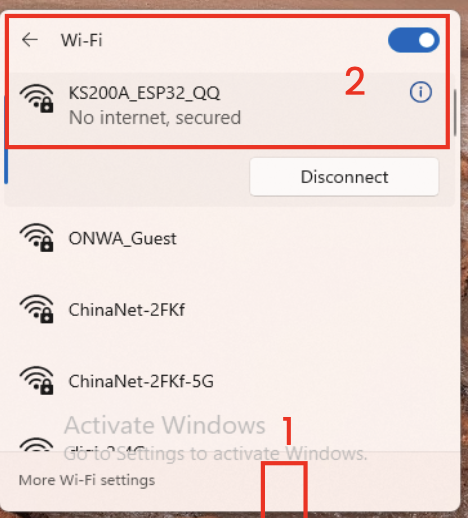468x518 pixels.
Task: Select the ONWA_Guest network name
Action: (122, 239)
